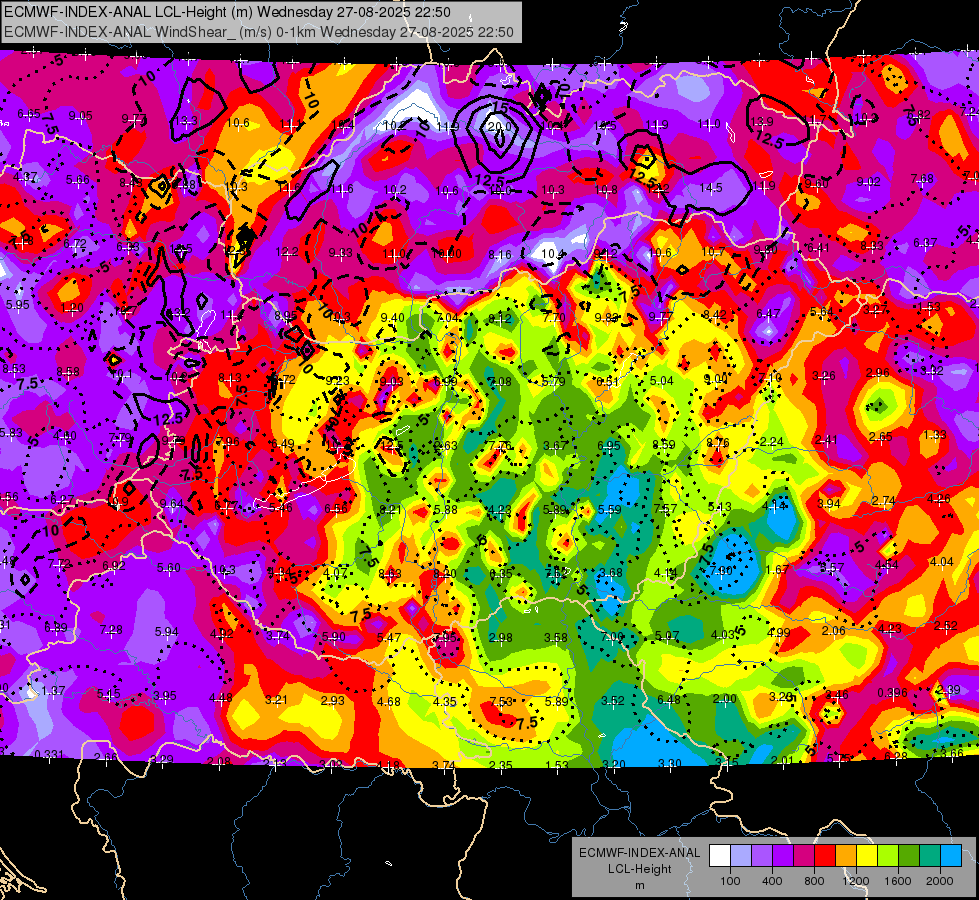Screen dimensions: 979x900
Task: Click the legend tick label 2000
Action: point(940,881)
